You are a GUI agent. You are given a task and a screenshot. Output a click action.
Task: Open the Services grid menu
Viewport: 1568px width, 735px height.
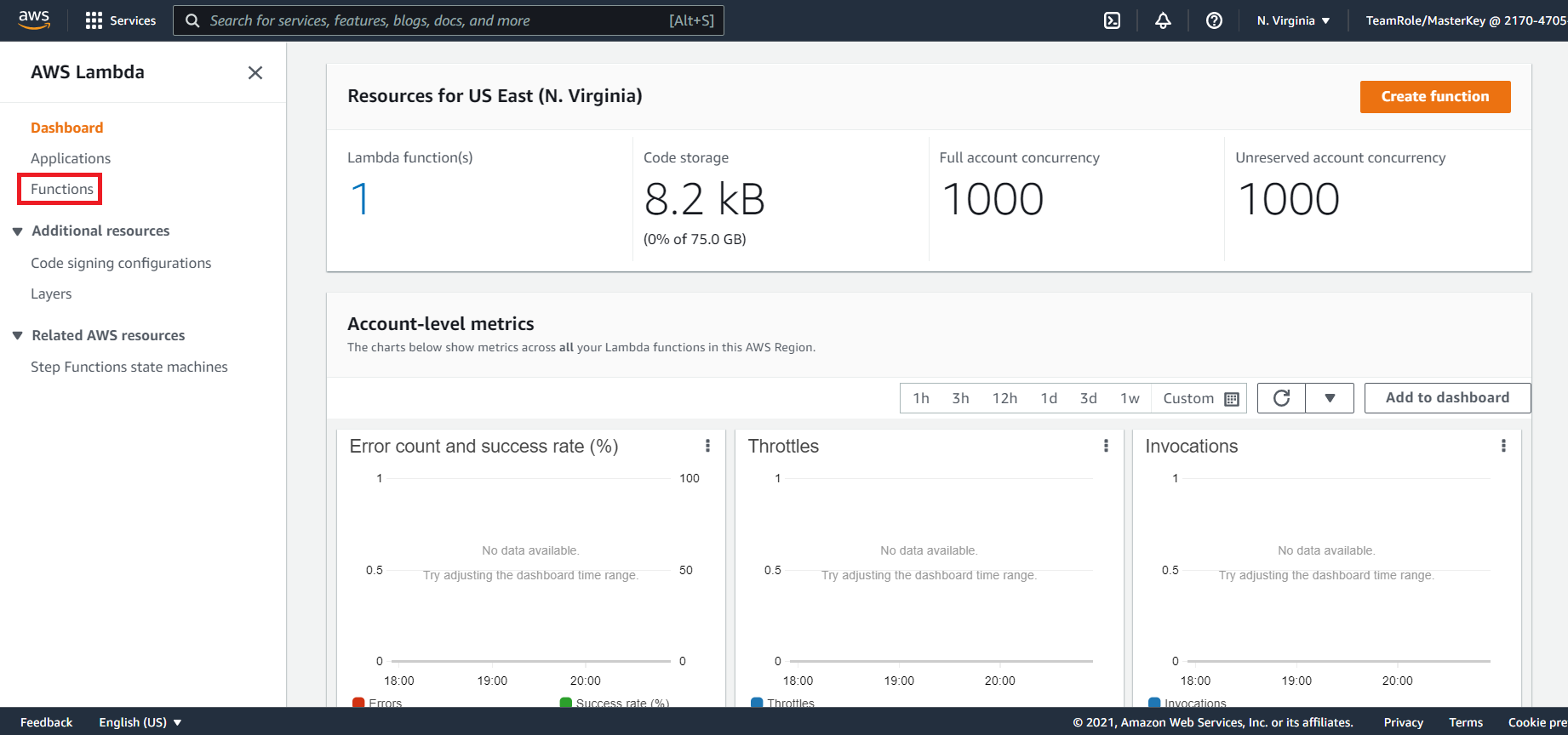(121, 20)
